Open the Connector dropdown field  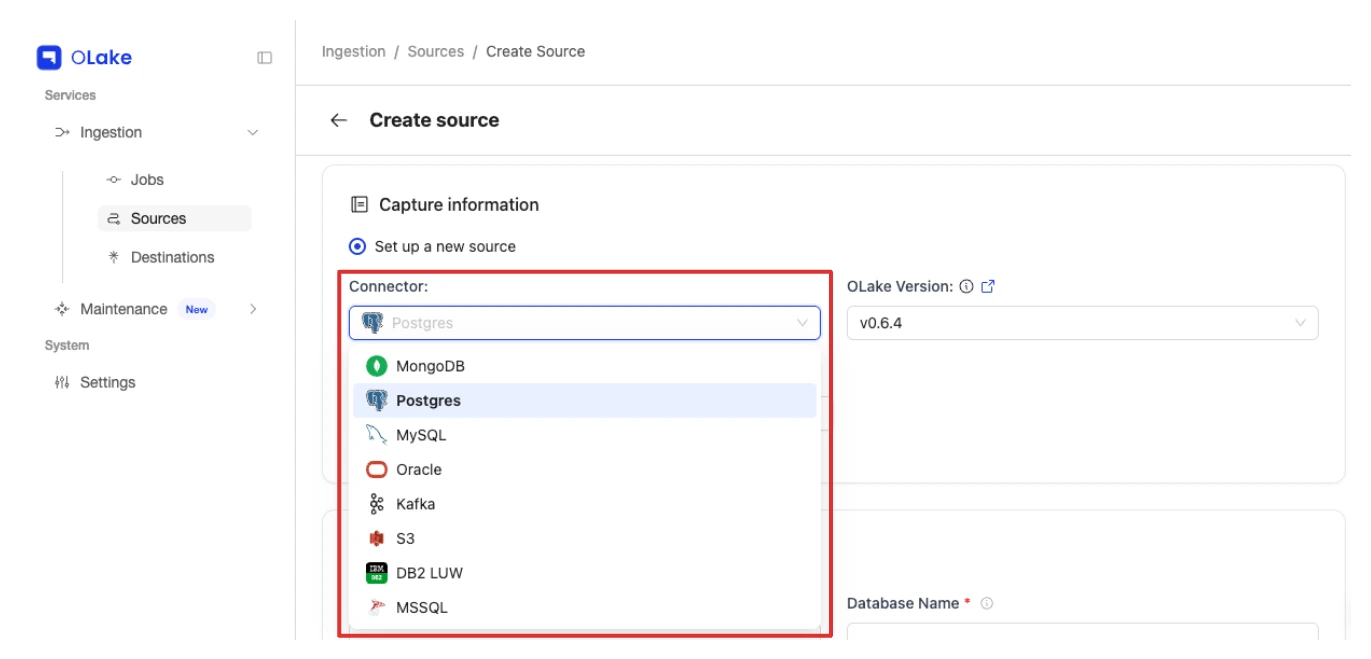tap(585, 323)
